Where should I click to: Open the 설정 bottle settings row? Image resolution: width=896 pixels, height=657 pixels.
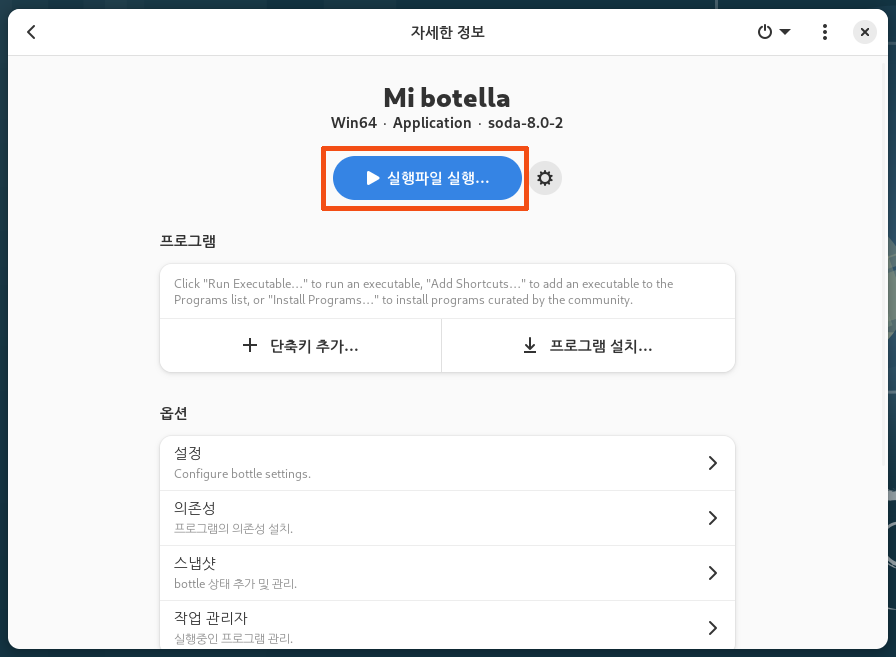447,463
